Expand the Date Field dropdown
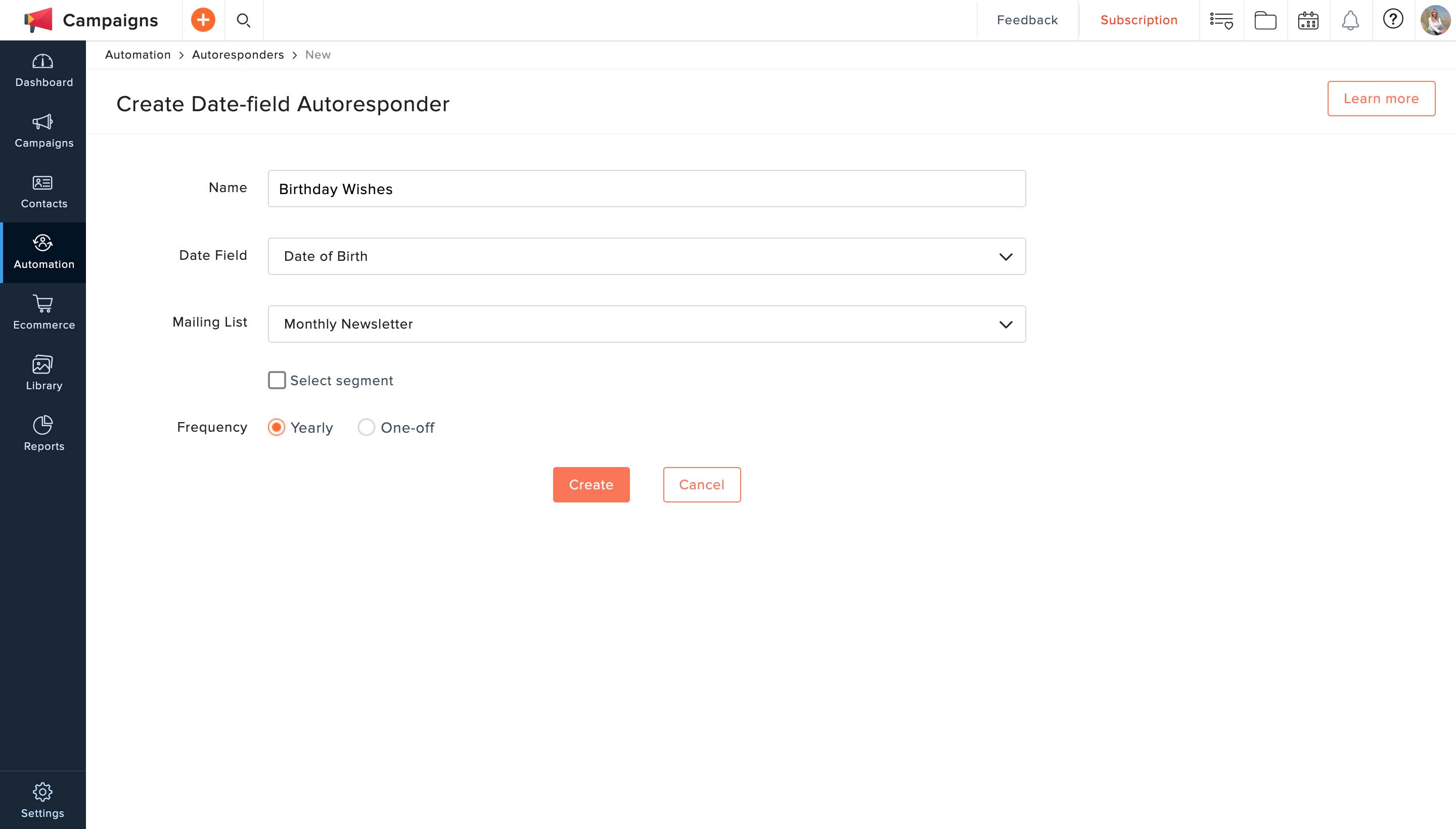1456x829 pixels. point(646,256)
